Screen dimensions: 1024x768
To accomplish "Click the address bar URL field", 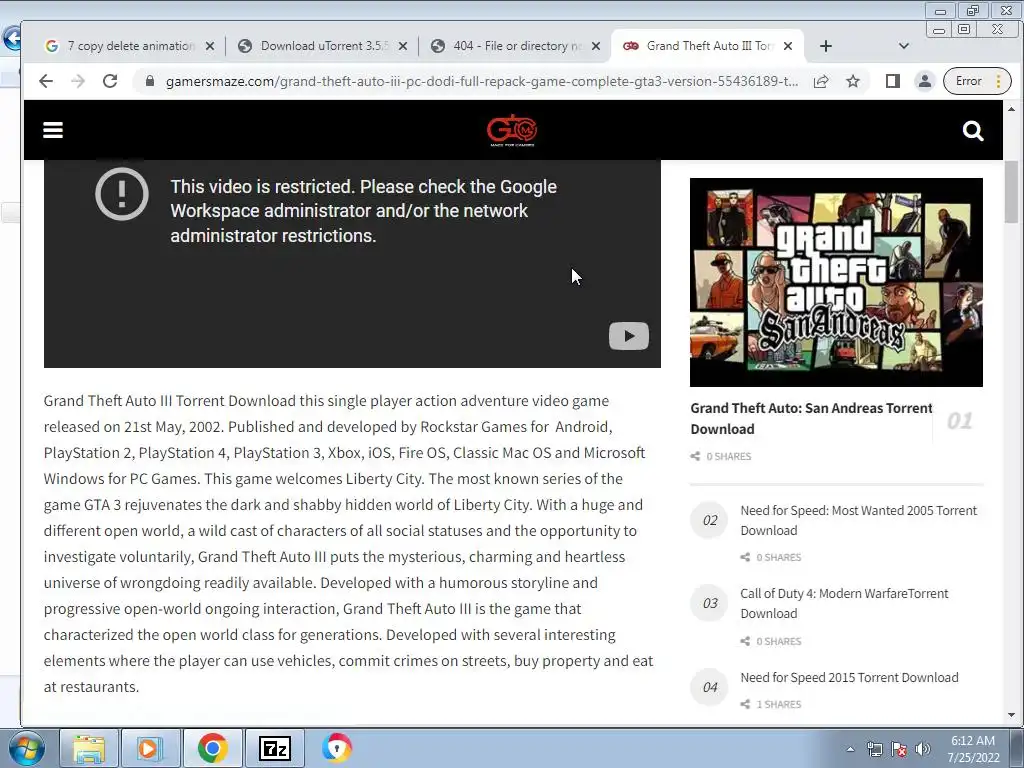I will (x=482, y=81).
